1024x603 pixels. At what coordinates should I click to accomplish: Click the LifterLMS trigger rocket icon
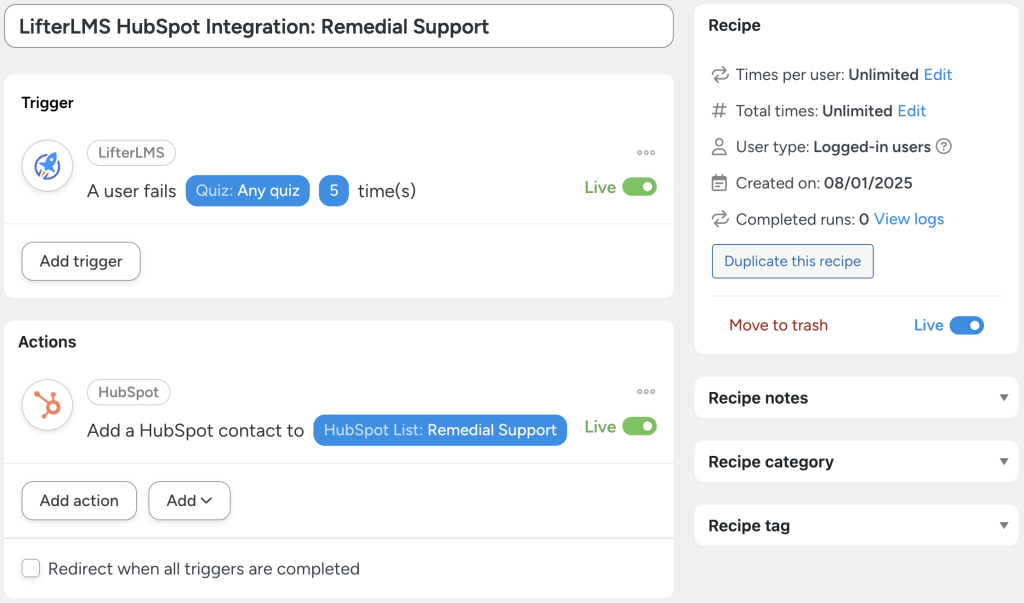coord(47,165)
